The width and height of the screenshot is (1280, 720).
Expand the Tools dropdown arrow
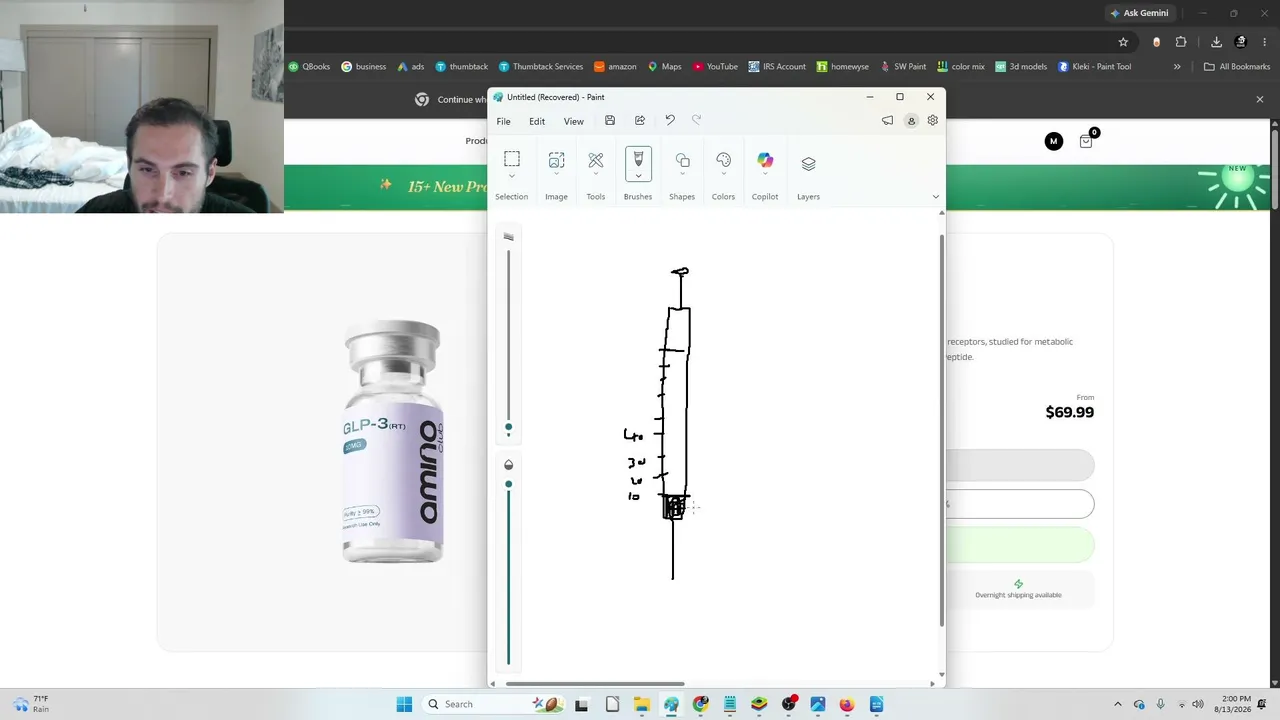point(596,176)
